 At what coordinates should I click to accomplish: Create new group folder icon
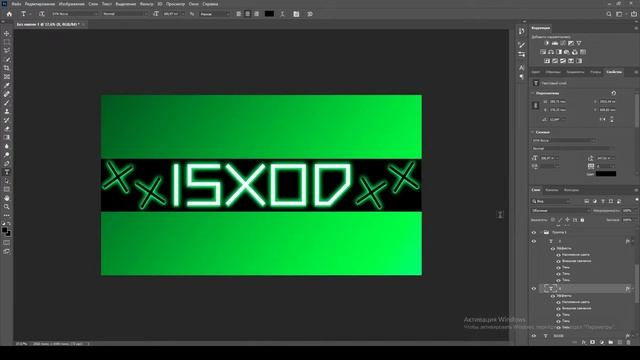pyautogui.click(x=611, y=342)
